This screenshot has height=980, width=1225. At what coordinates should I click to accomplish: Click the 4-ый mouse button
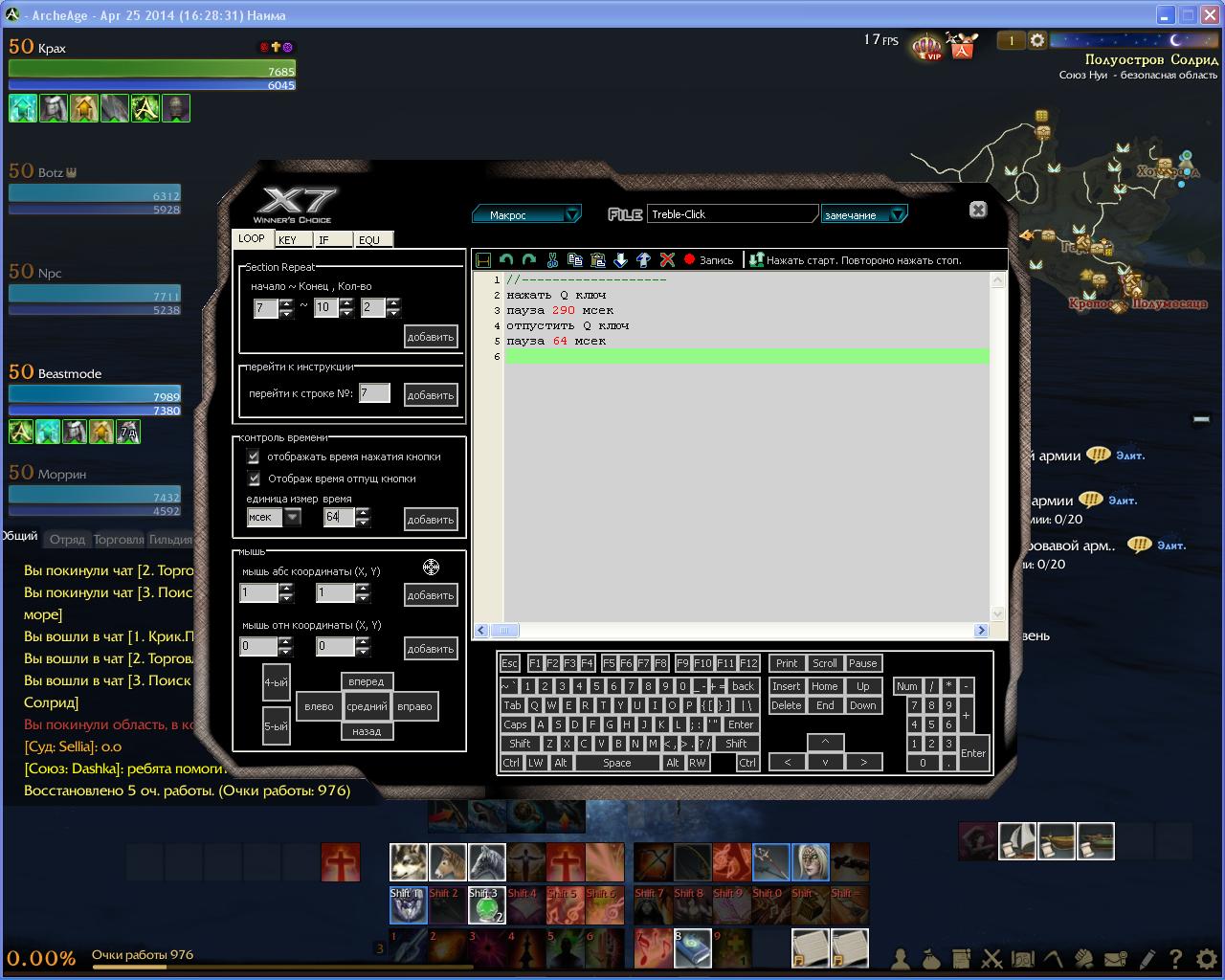pyautogui.click(x=276, y=682)
